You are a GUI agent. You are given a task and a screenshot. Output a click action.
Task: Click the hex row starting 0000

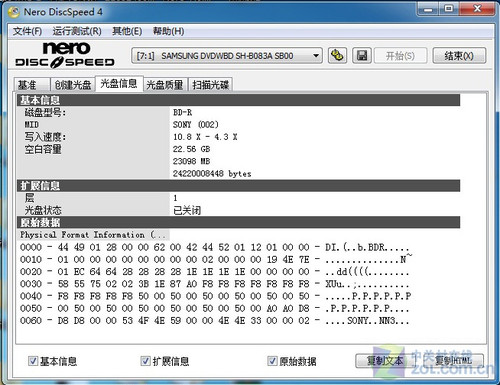coord(215,247)
